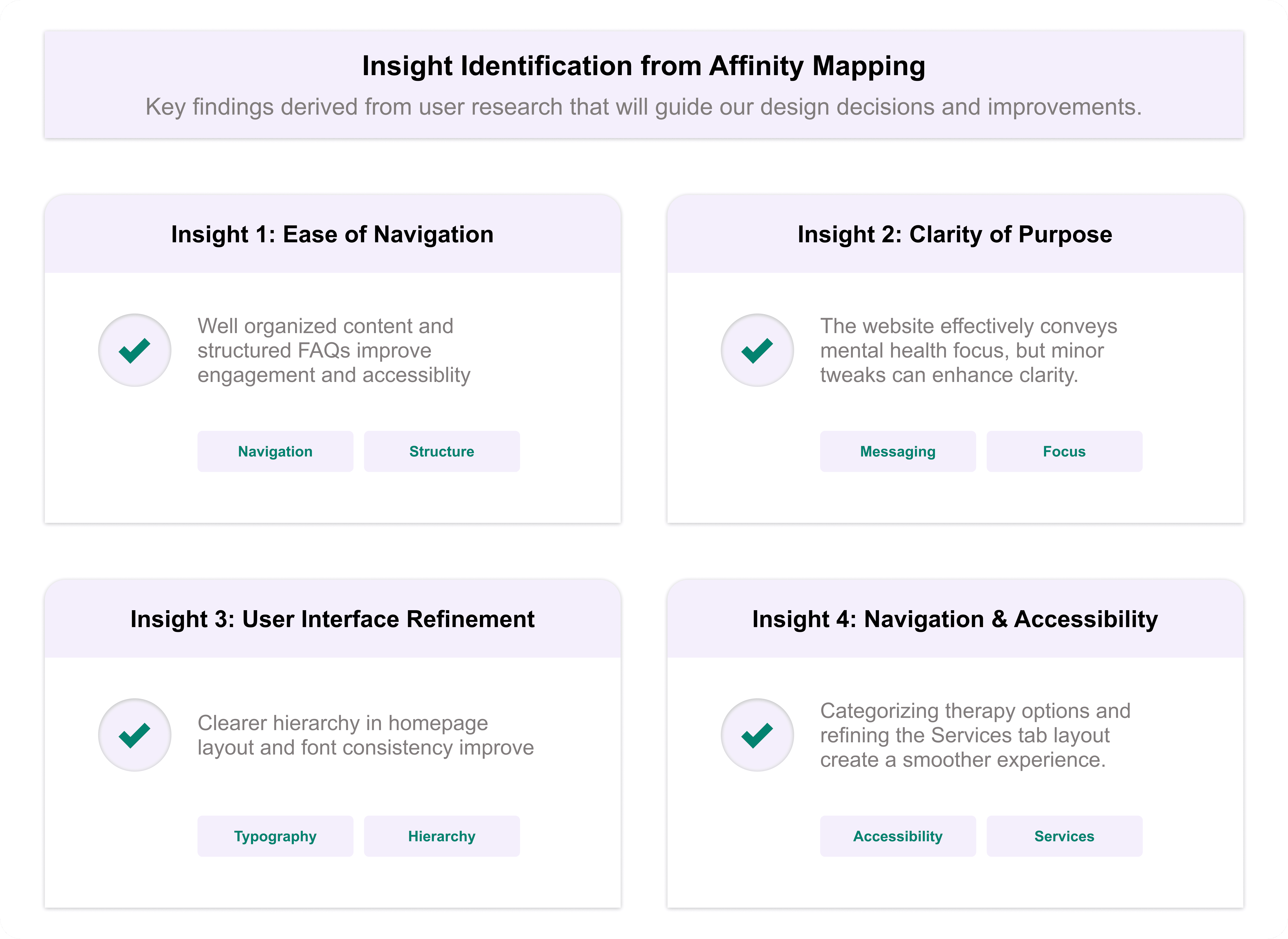Click the Key findings subtitle text
The image size is (1288, 939).
(643, 107)
